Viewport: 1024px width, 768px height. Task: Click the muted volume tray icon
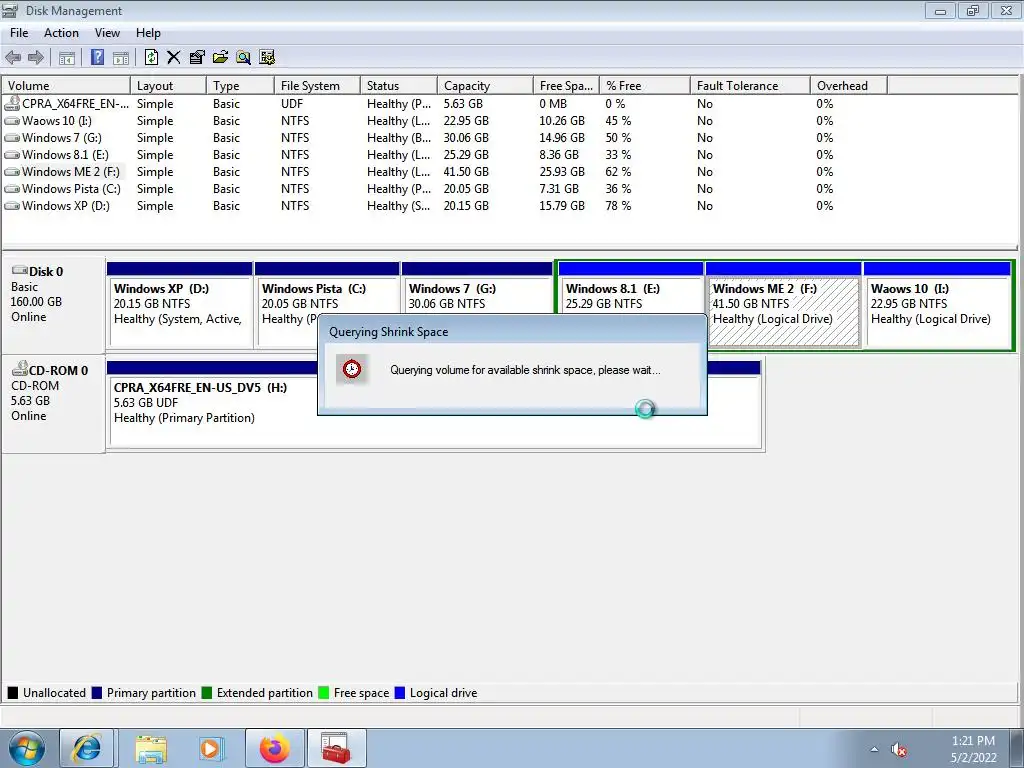pos(899,750)
